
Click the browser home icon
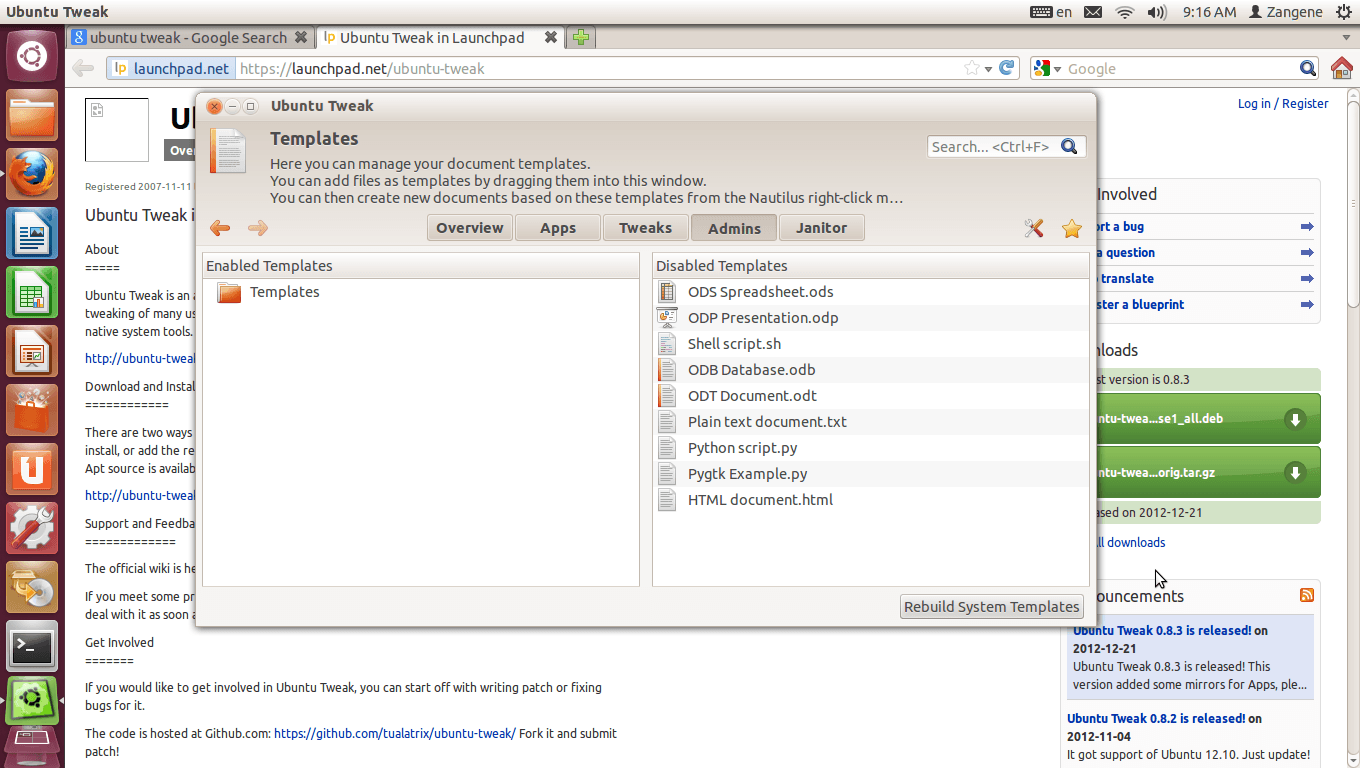pos(1341,68)
